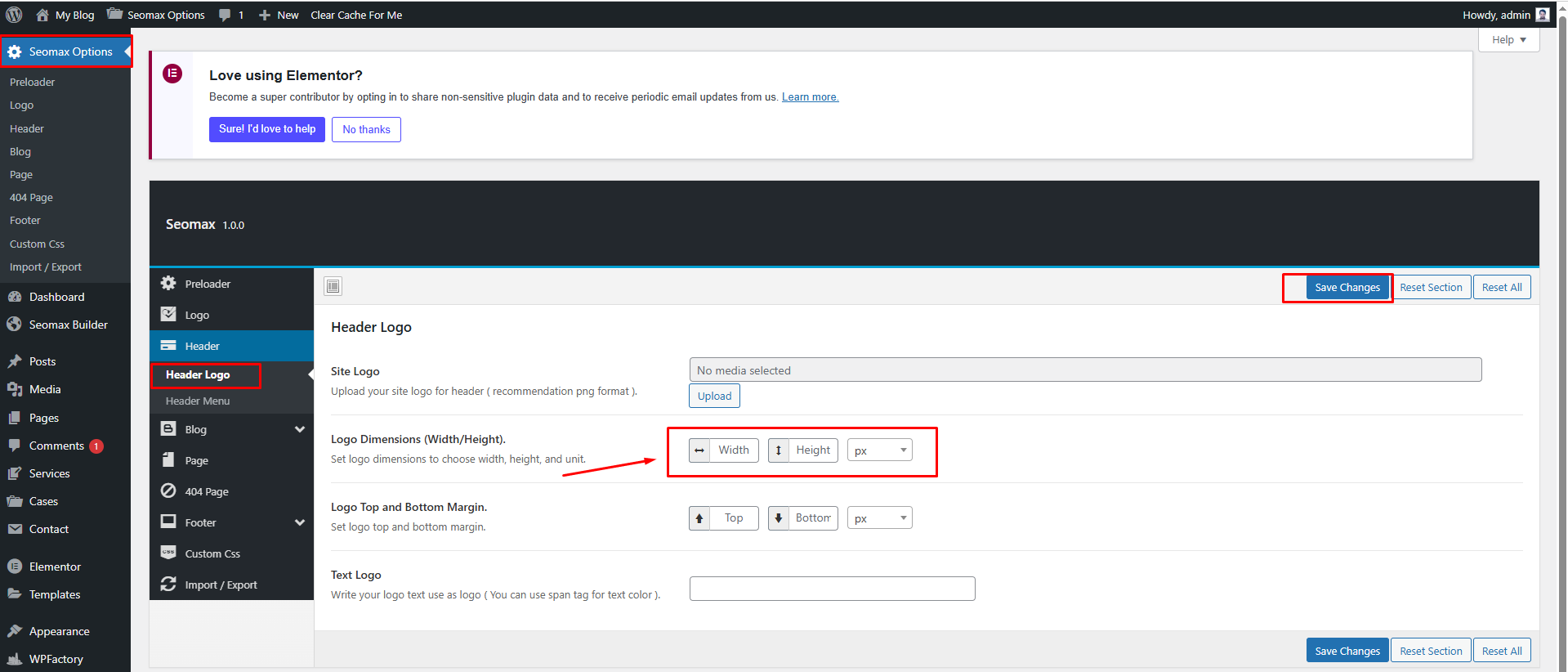Click the No thanks button
Screen dimensions: 1568x672
[x=366, y=129]
